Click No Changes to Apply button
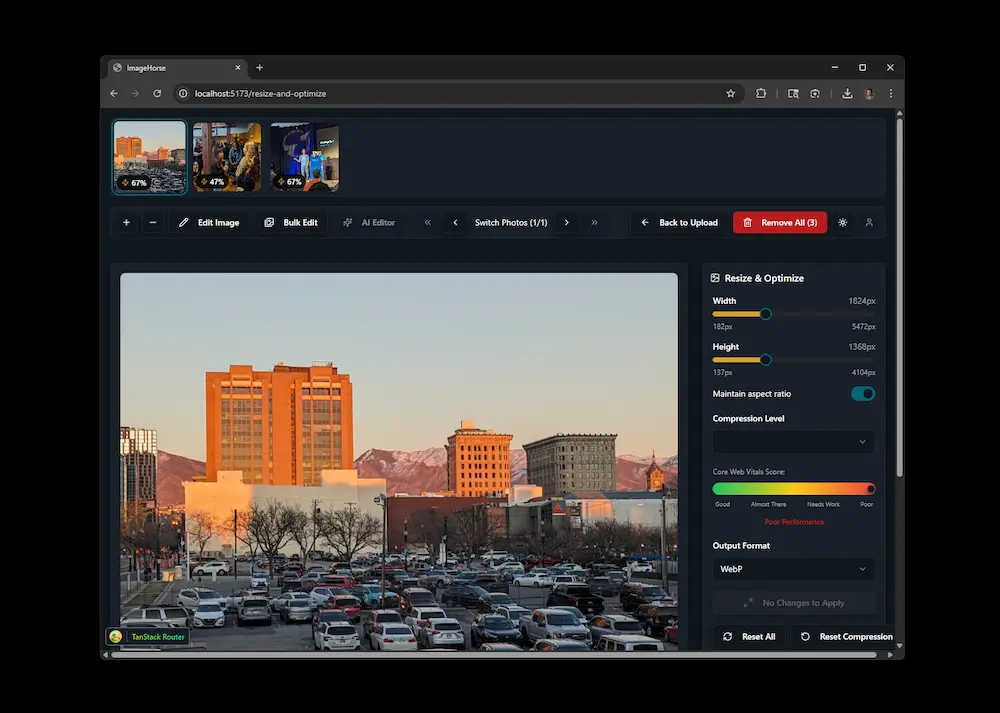The image size is (1000, 713). pos(793,603)
